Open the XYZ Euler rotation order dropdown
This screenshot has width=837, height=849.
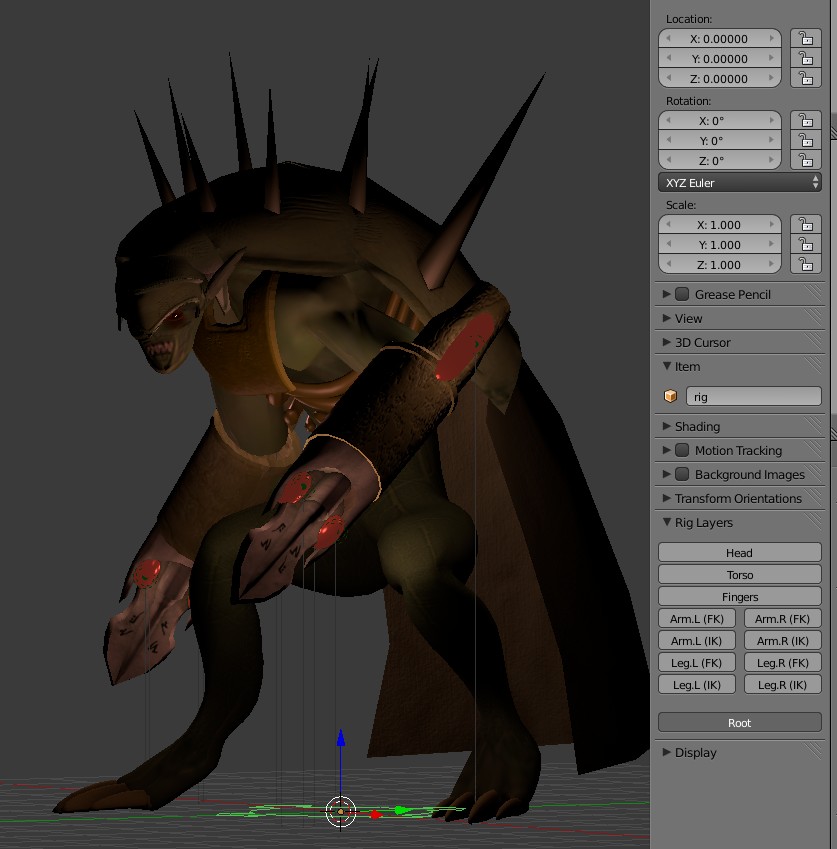tap(739, 182)
